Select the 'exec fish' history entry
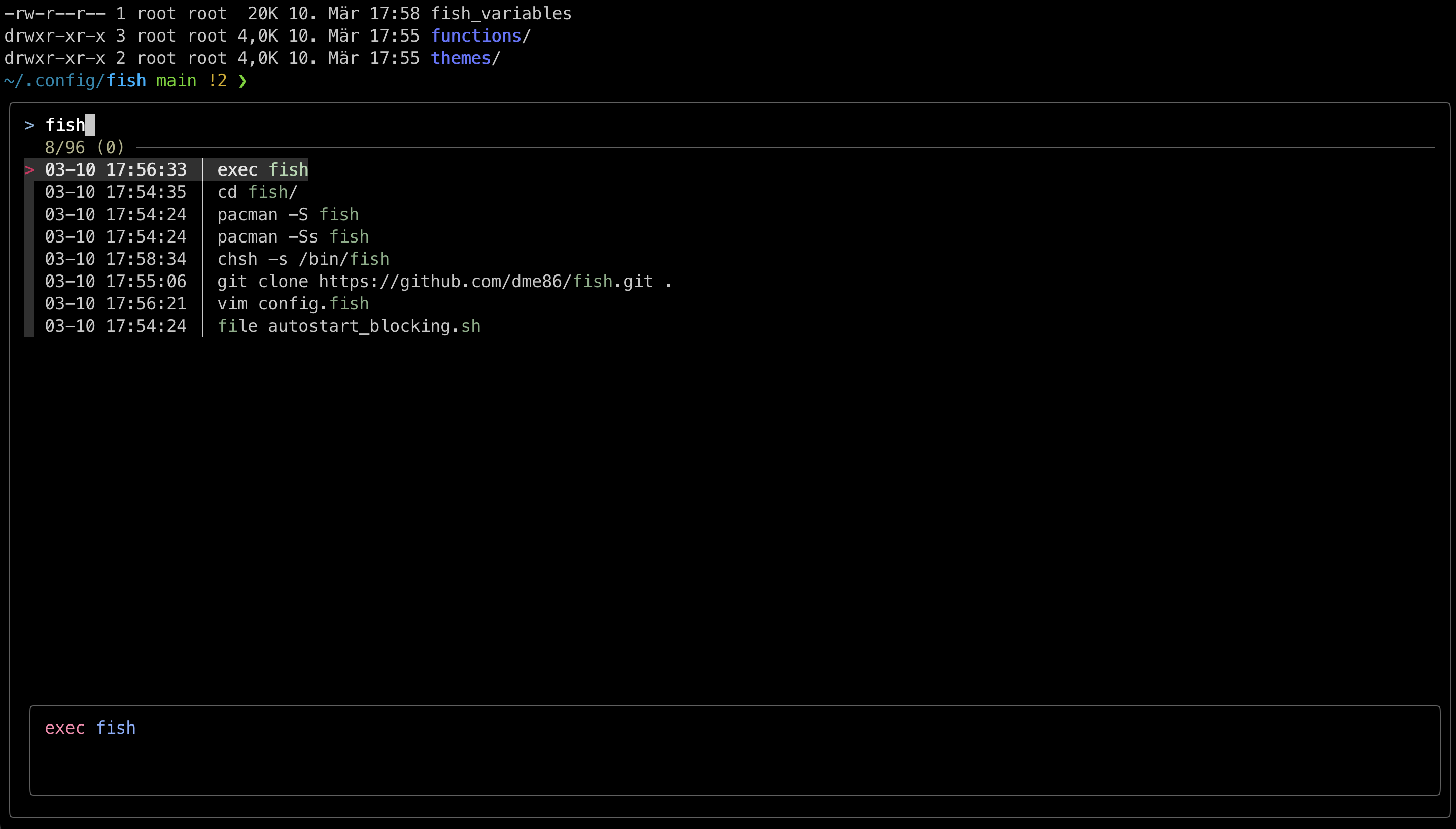Image resolution: width=1456 pixels, height=829 pixels. [x=262, y=169]
